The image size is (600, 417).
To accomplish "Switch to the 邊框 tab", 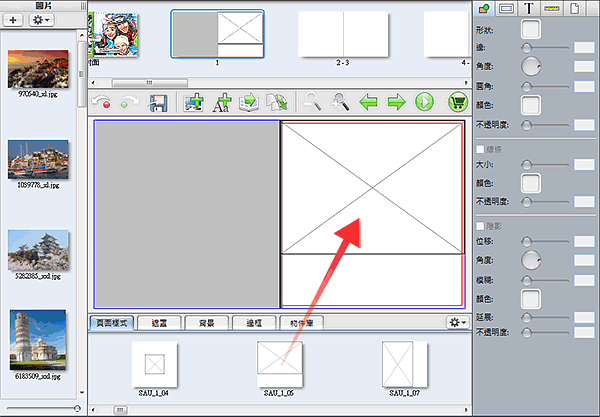I will [254, 323].
